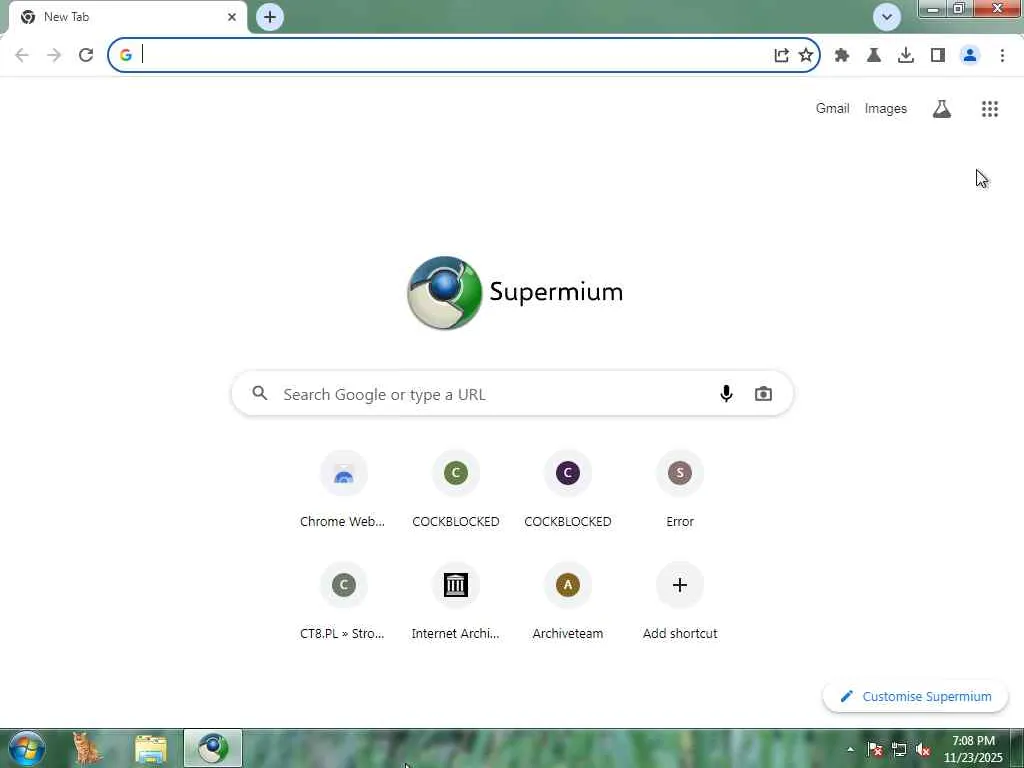Start voice search with microphone icon
The image size is (1024, 768).
pos(726,394)
